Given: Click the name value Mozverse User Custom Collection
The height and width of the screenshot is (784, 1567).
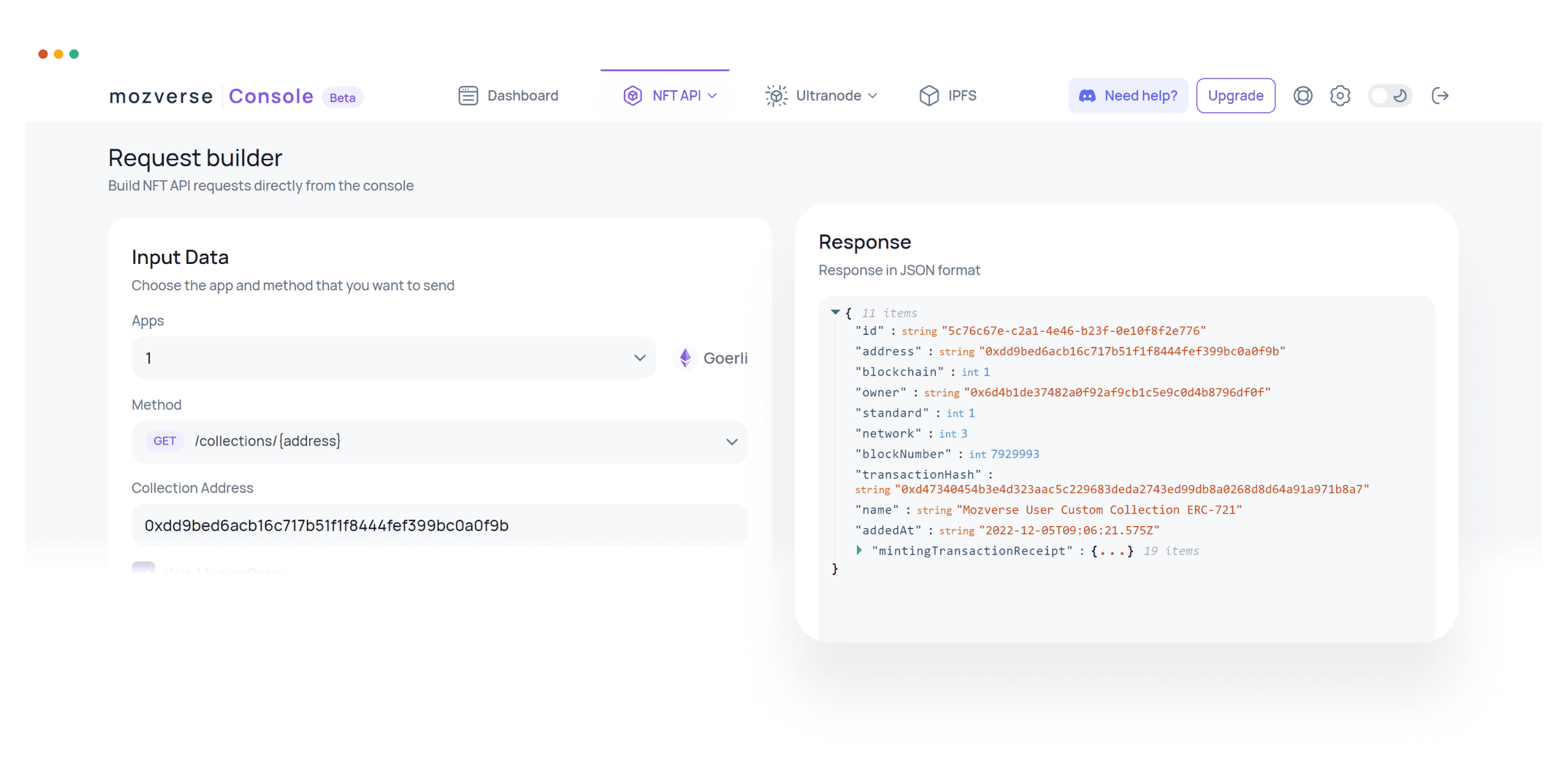Looking at the screenshot, I should pos(1099,510).
